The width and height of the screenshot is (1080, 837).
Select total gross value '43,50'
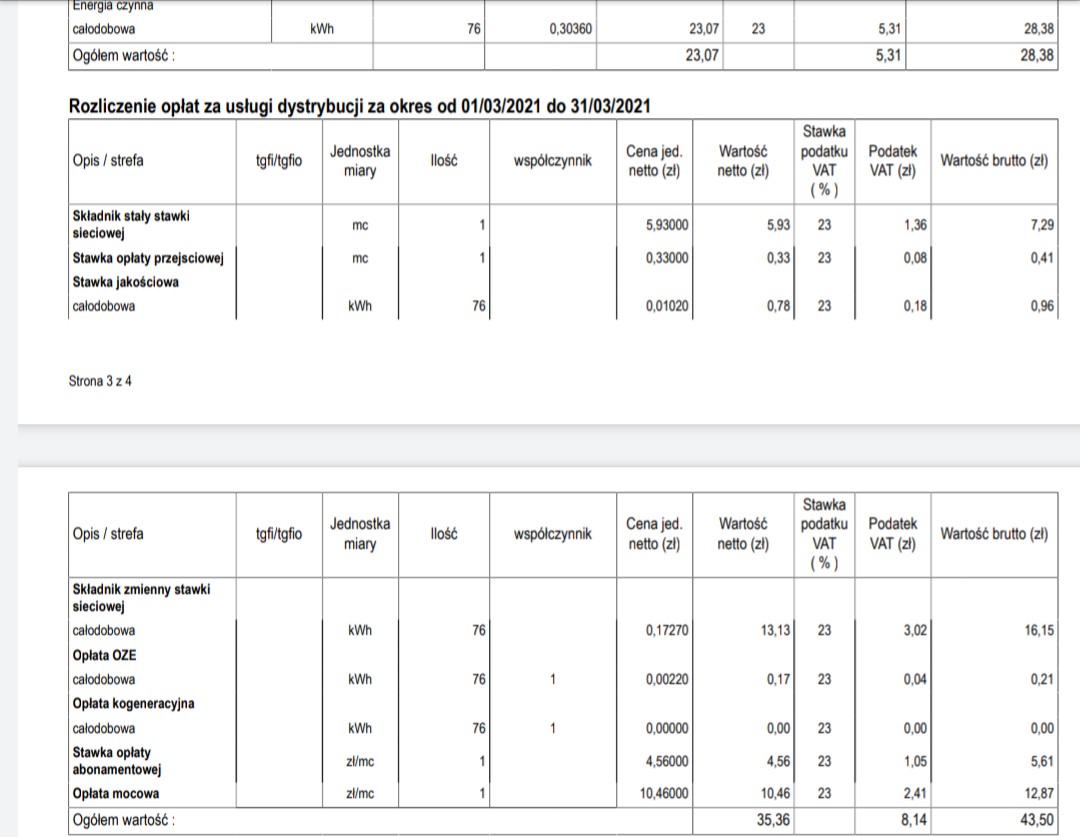tap(1037, 820)
